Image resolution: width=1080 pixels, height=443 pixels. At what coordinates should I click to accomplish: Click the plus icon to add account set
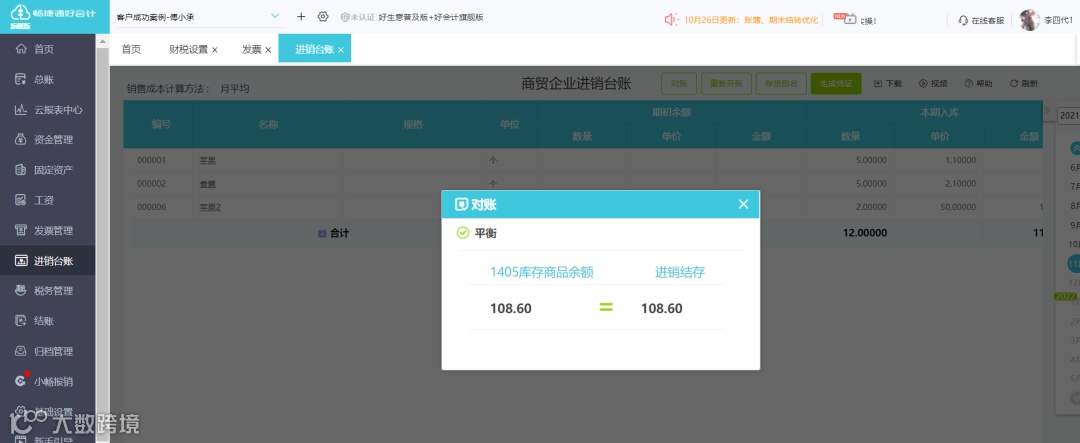pos(301,17)
